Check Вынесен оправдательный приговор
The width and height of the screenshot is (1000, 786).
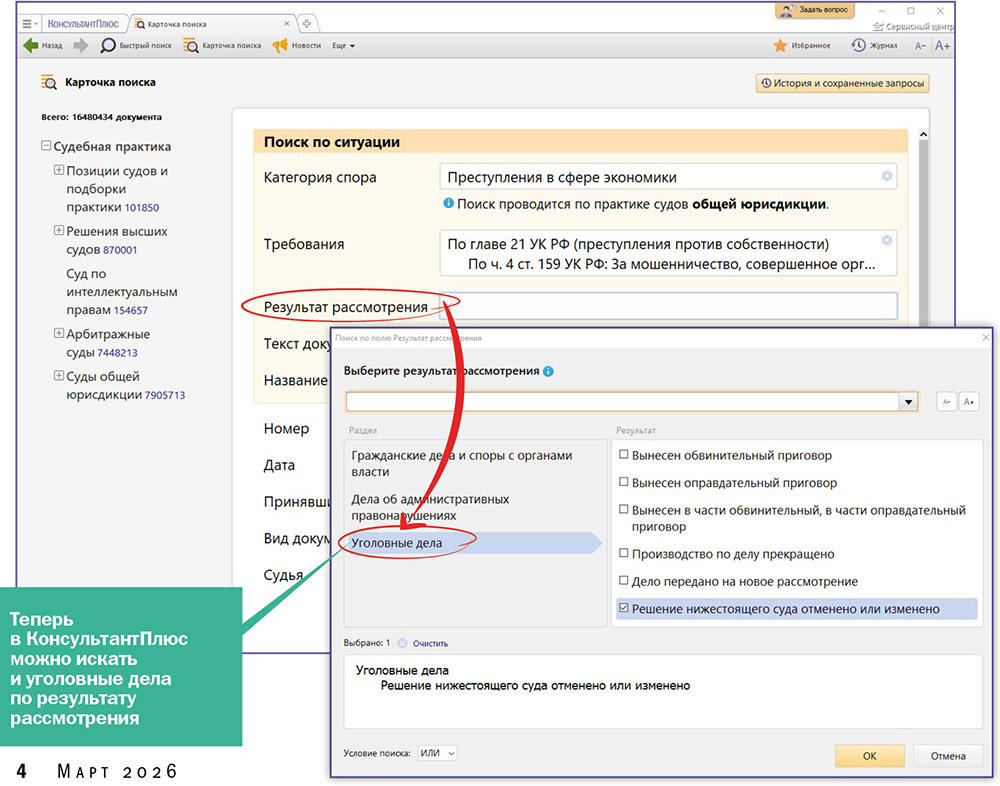coord(624,482)
